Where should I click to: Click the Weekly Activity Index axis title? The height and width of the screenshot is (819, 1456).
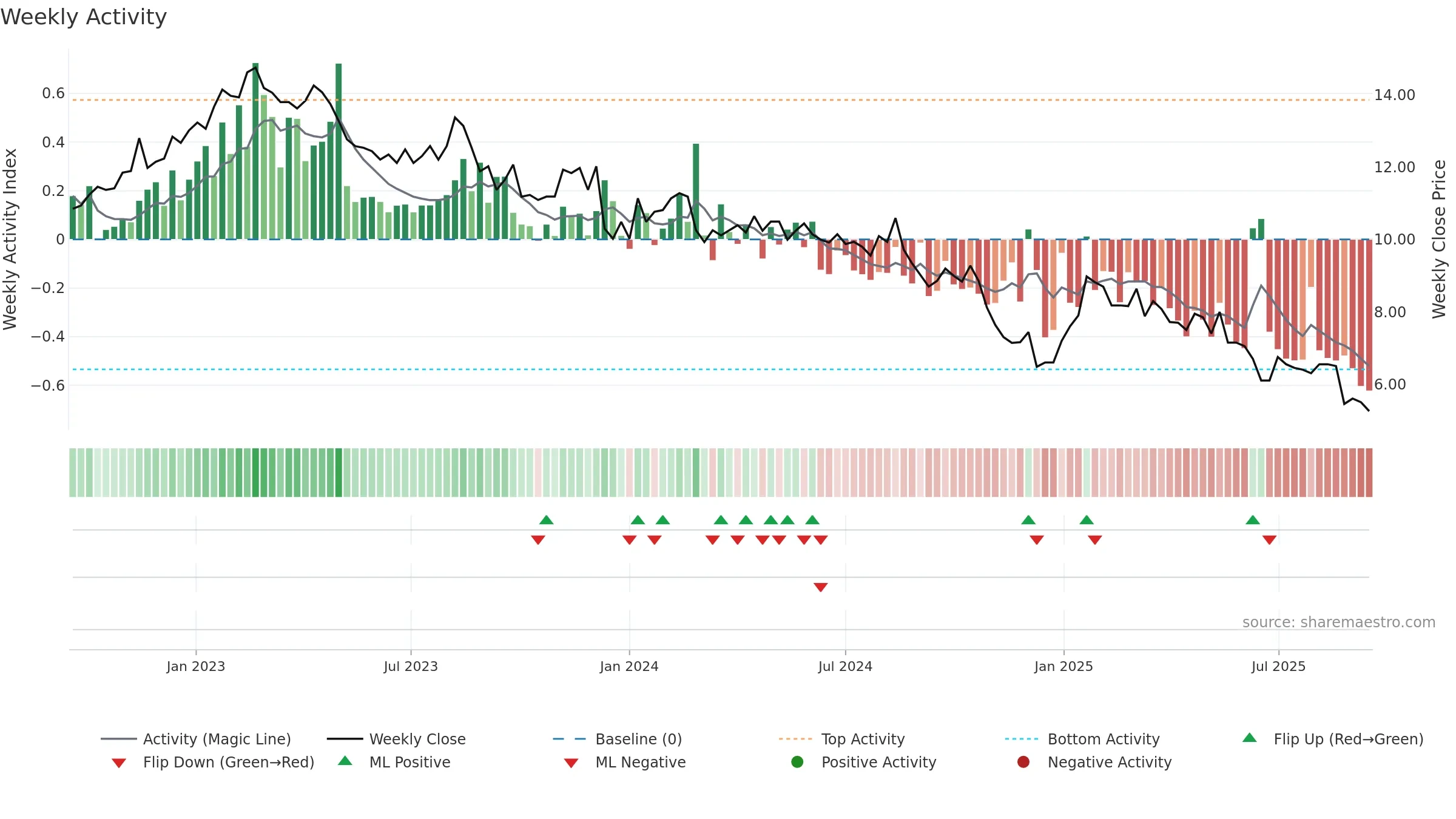click(10, 239)
